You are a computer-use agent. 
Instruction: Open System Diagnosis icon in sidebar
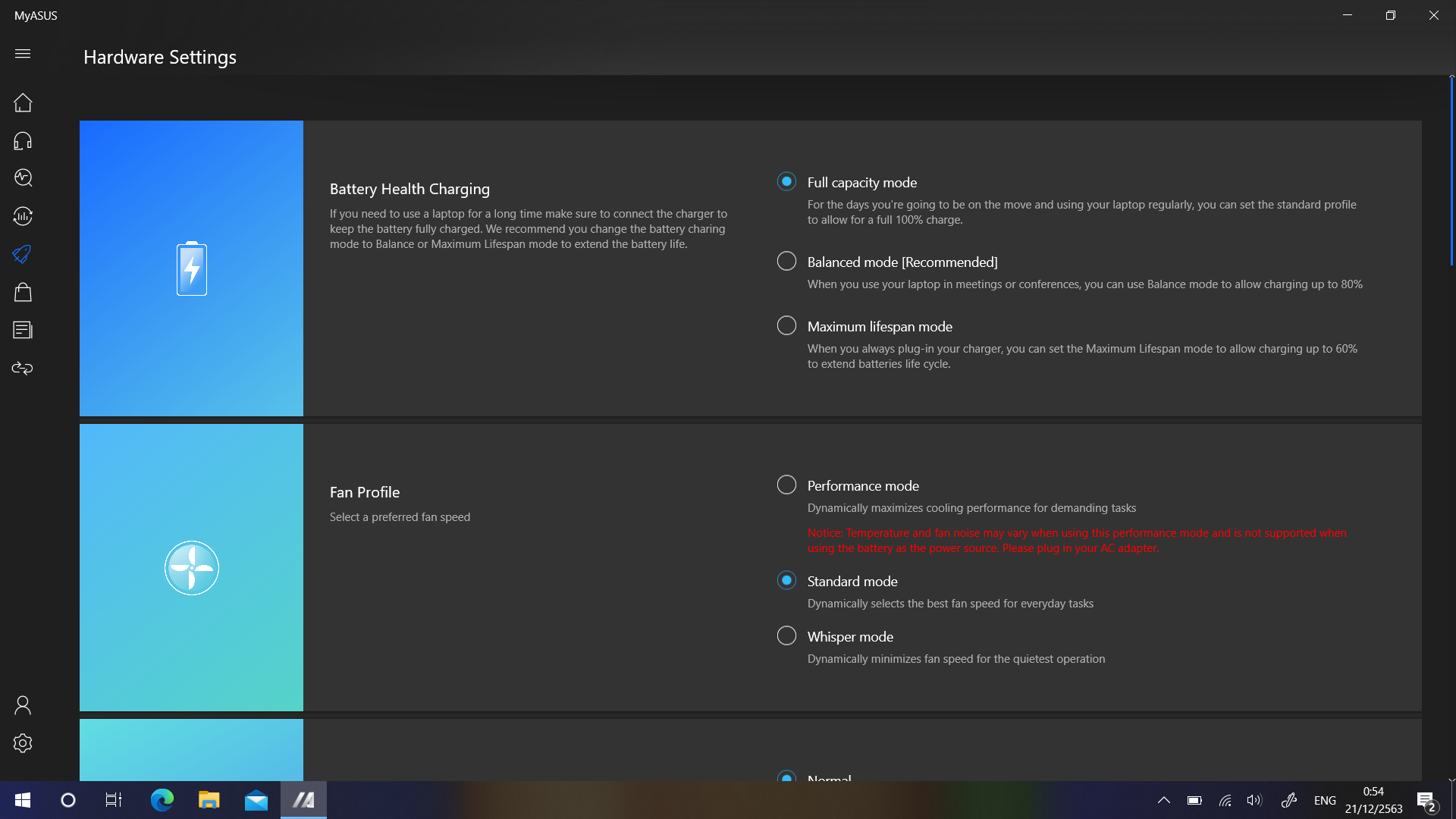[x=23, y=177]
